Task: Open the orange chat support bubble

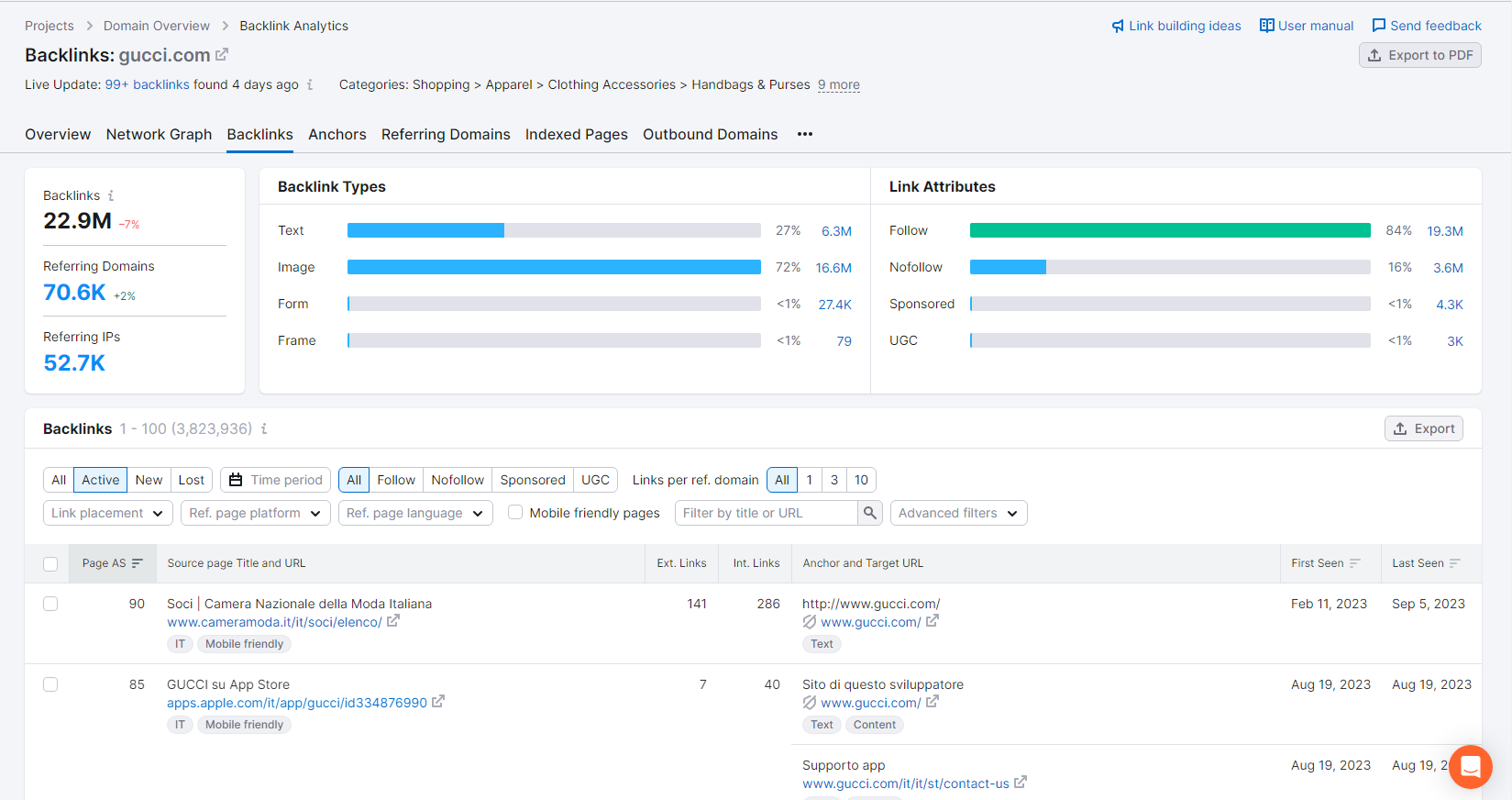Action: [1470, 766]
